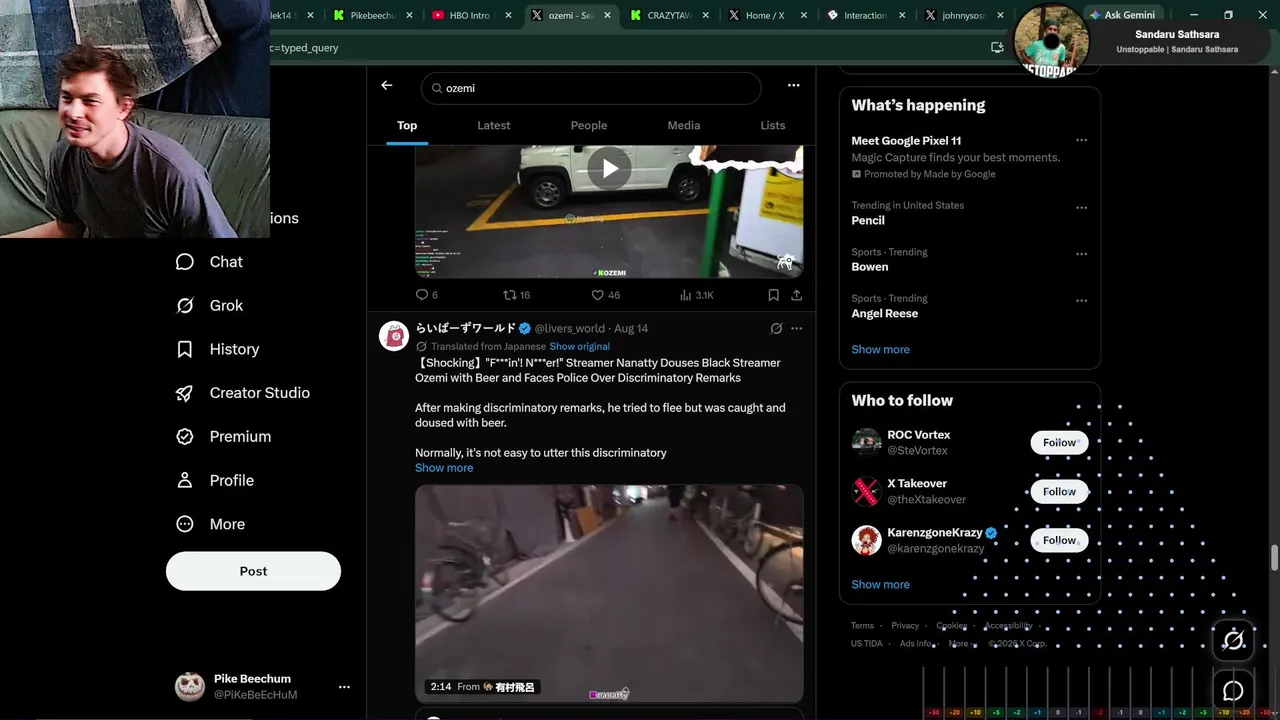Open options for Angel Reese trend
Image resolution: width=1280 pixels, height=720 pixels.
coord(1081,300)
